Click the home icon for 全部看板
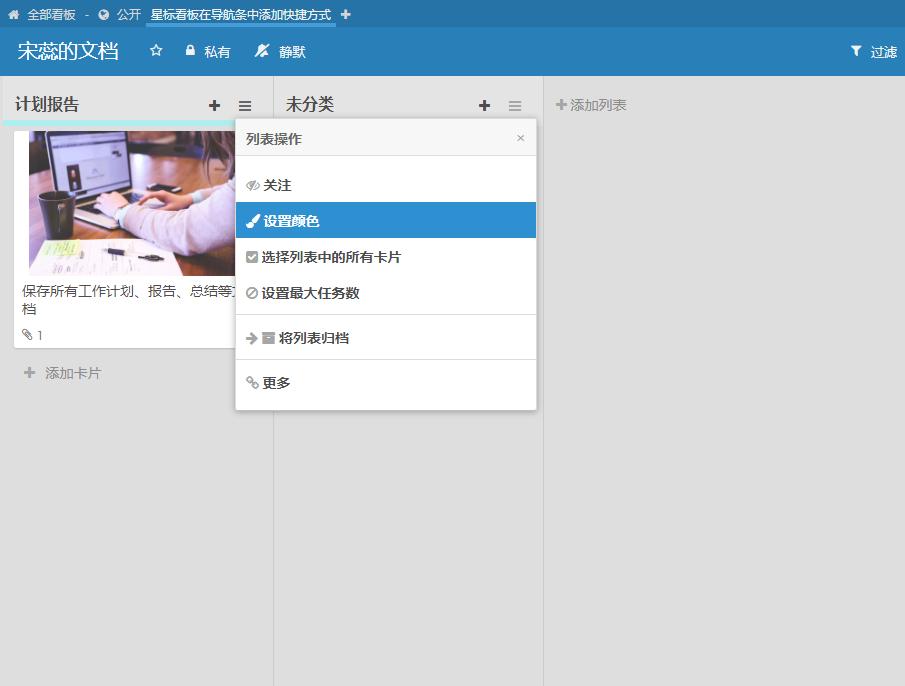The width and height of the screenshot is (905, 686). pos(14,15)
